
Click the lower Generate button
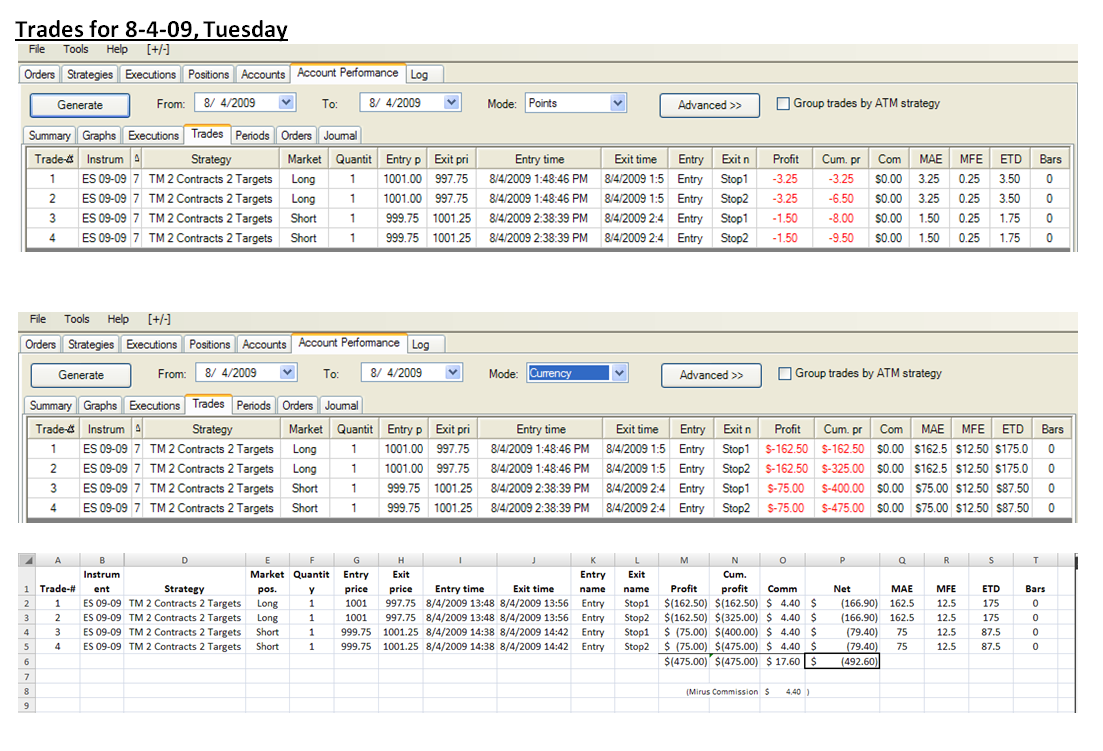(81, 375)
